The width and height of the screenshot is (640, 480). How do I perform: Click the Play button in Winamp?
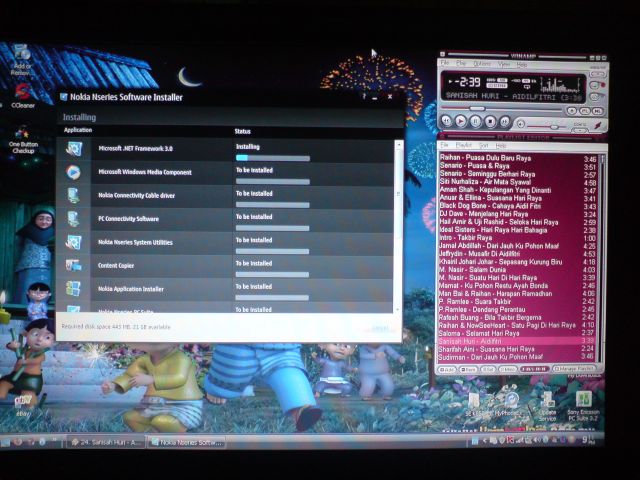(x=461, y=121)
